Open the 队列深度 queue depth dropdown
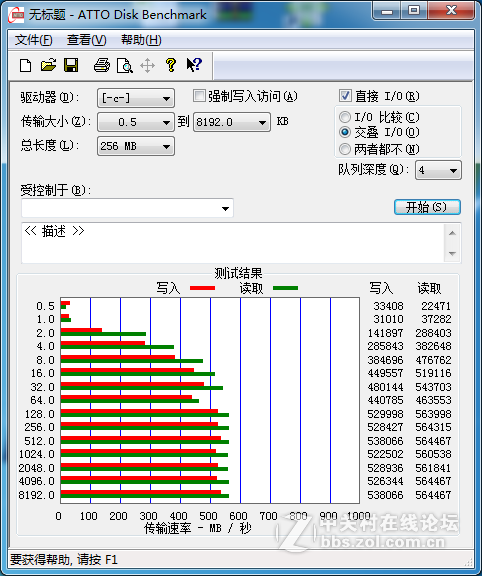Viewport: 482px width, 576px height. (x=438, y=170)
